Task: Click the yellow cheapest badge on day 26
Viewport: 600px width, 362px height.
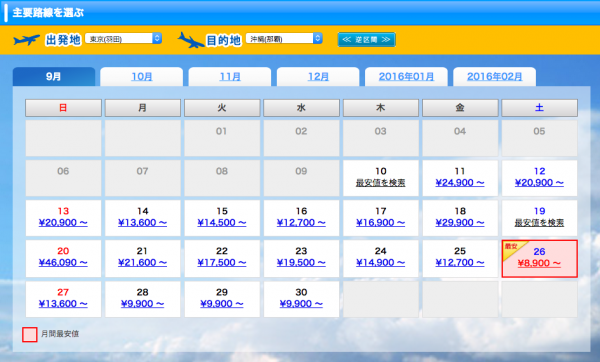Action: pos(513,249)
